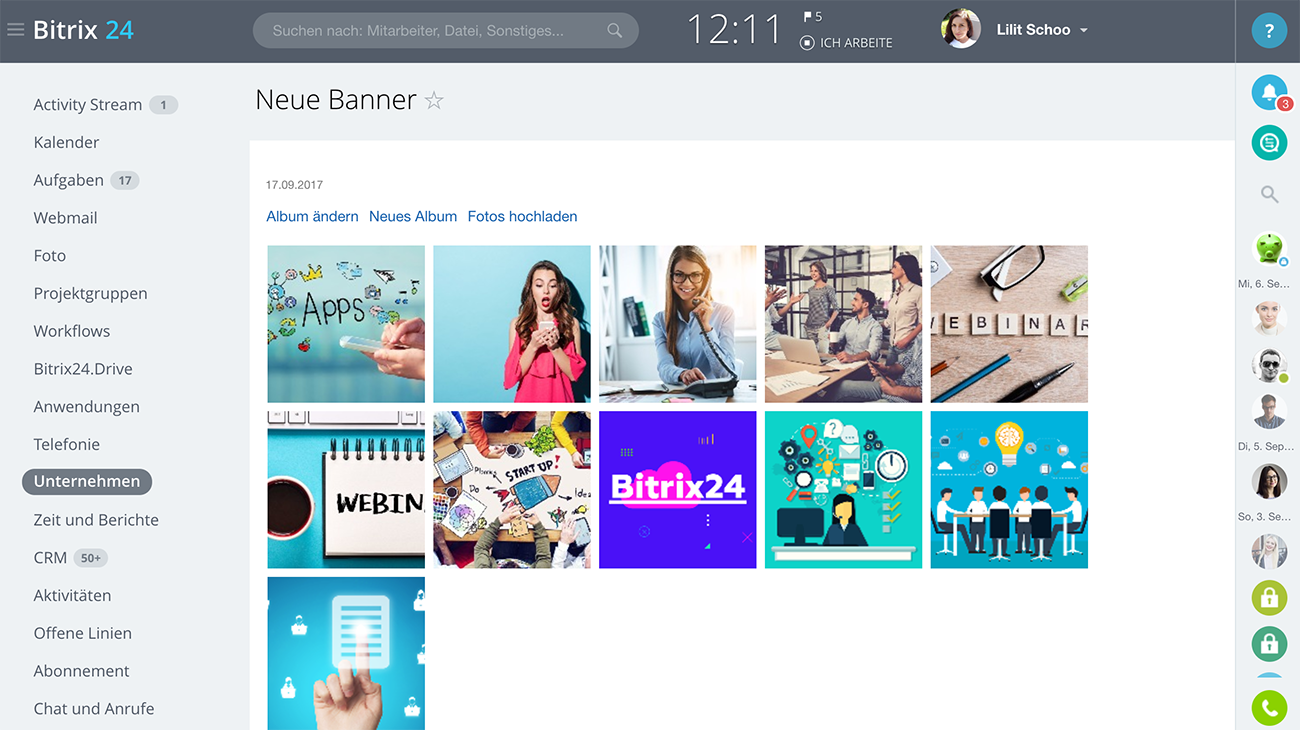The width and height of the screenshot is (1300, 730).
Task: Click the Bitrix 24 logo
Action: point(83,30)
